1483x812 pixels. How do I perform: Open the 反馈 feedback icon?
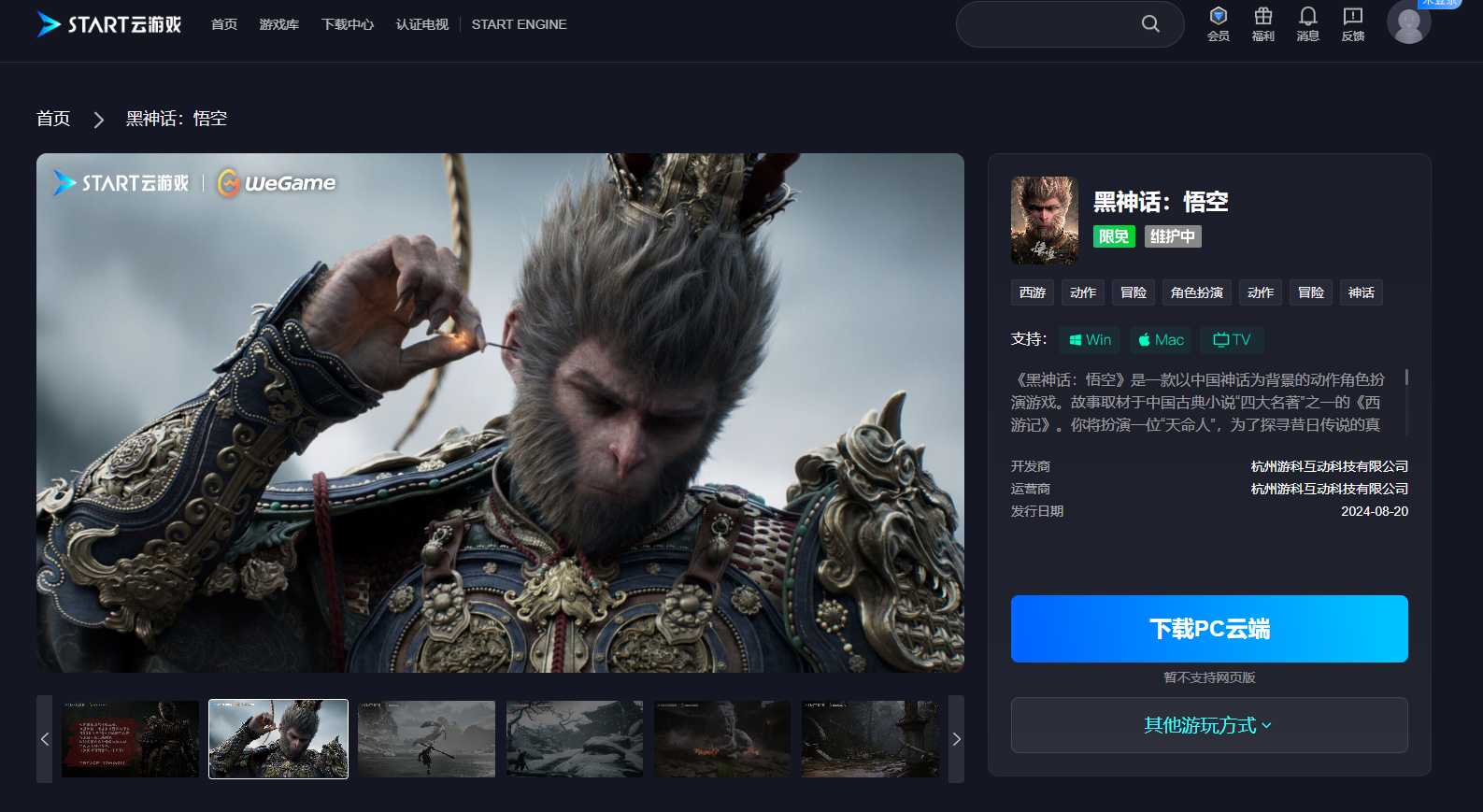1352,24
